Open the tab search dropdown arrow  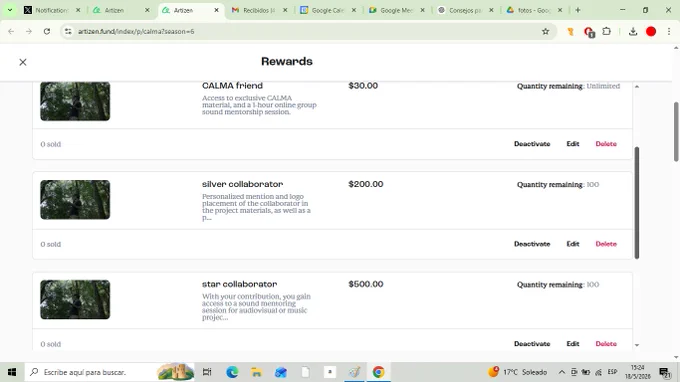coord(10,10)
